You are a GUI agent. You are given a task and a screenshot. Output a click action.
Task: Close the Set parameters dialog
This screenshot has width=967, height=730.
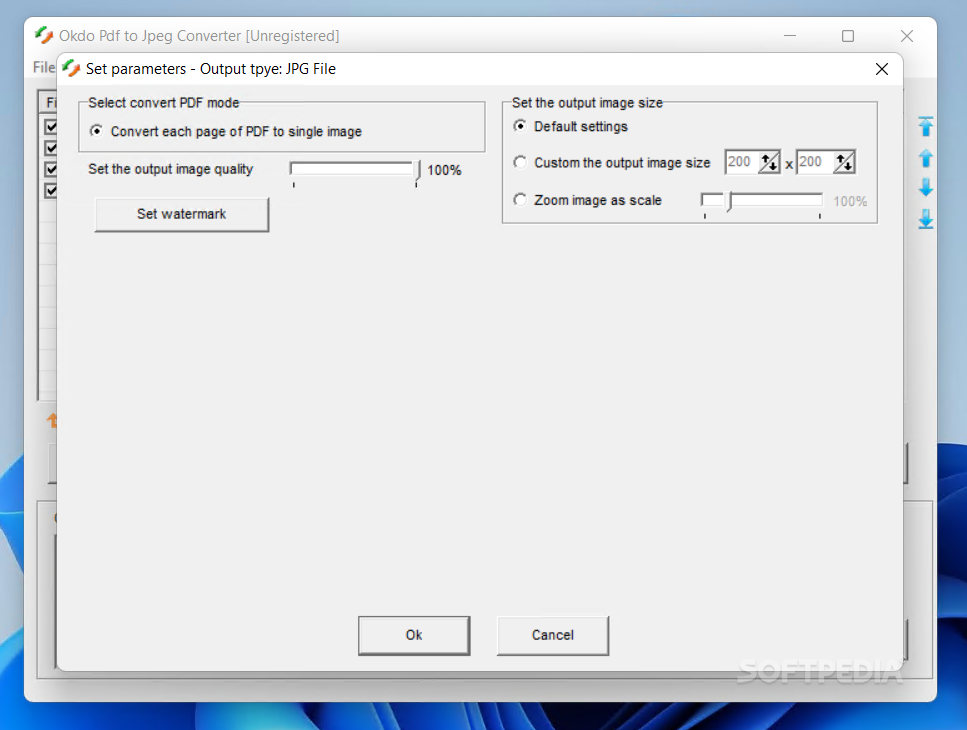click(x=882, y=69)
